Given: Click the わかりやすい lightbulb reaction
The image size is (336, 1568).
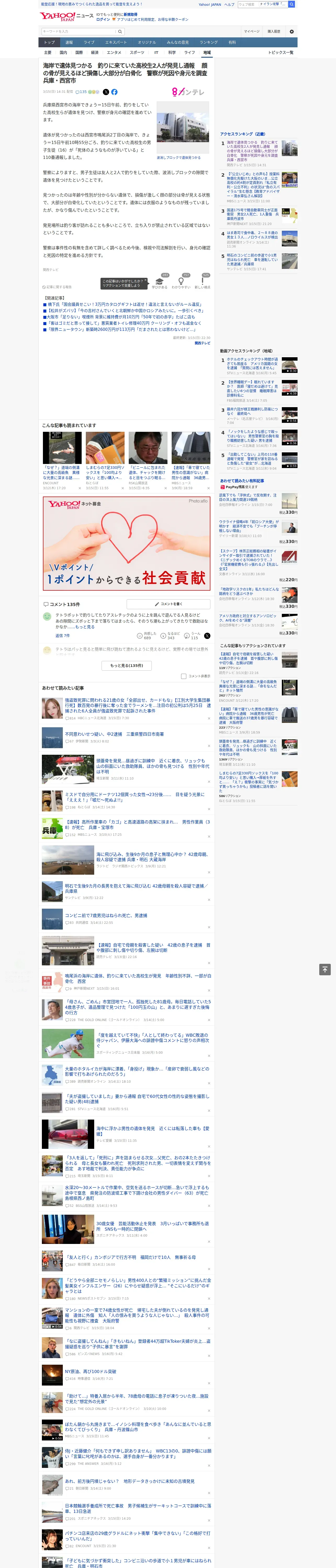Looking at the screenshot, I should tap(181, 282).
